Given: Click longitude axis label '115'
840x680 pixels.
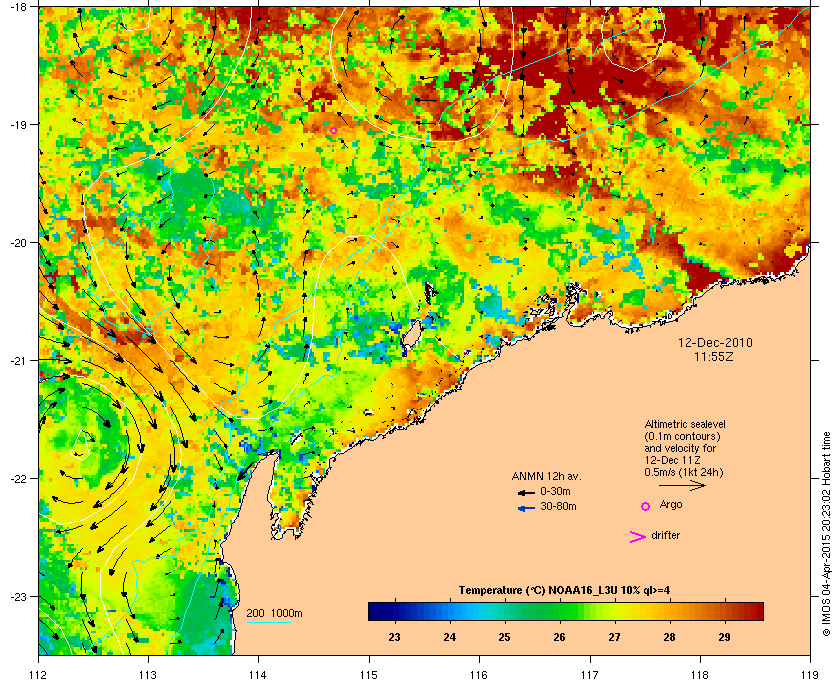Looking at the screenshot, I should click(369, 675).
